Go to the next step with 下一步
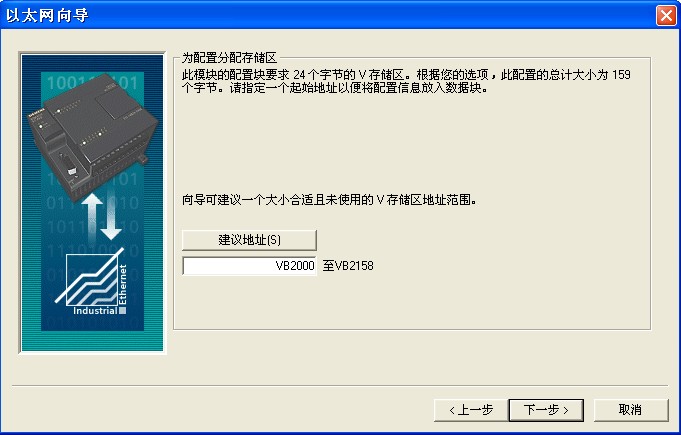681x435 pixels. (x=546, y=410)
